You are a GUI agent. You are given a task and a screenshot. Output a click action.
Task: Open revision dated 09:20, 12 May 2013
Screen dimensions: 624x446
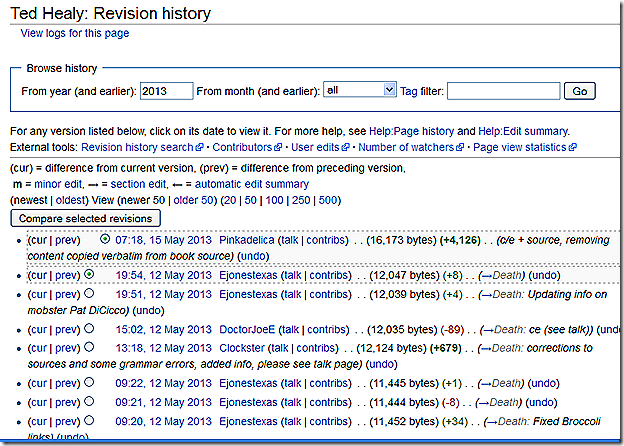pos(164,421)
